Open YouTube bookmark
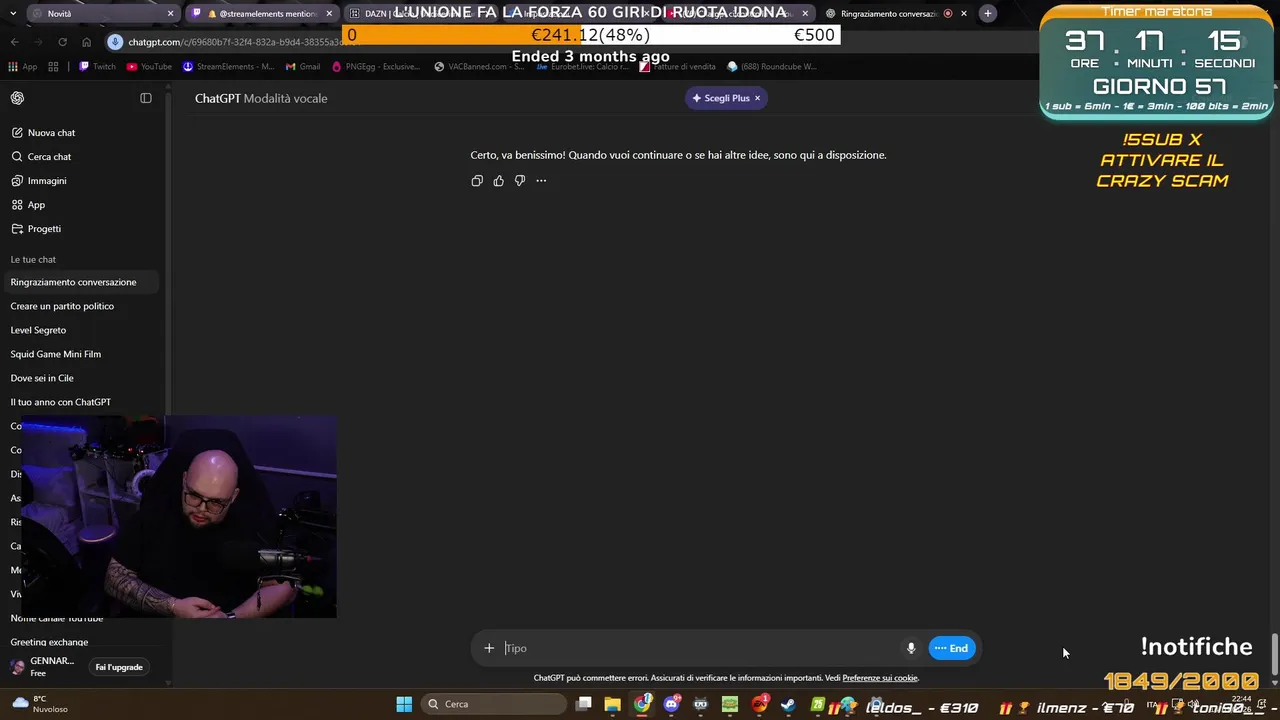The width and height of the screenshot is (1280, 720). (x=148, y=67)
